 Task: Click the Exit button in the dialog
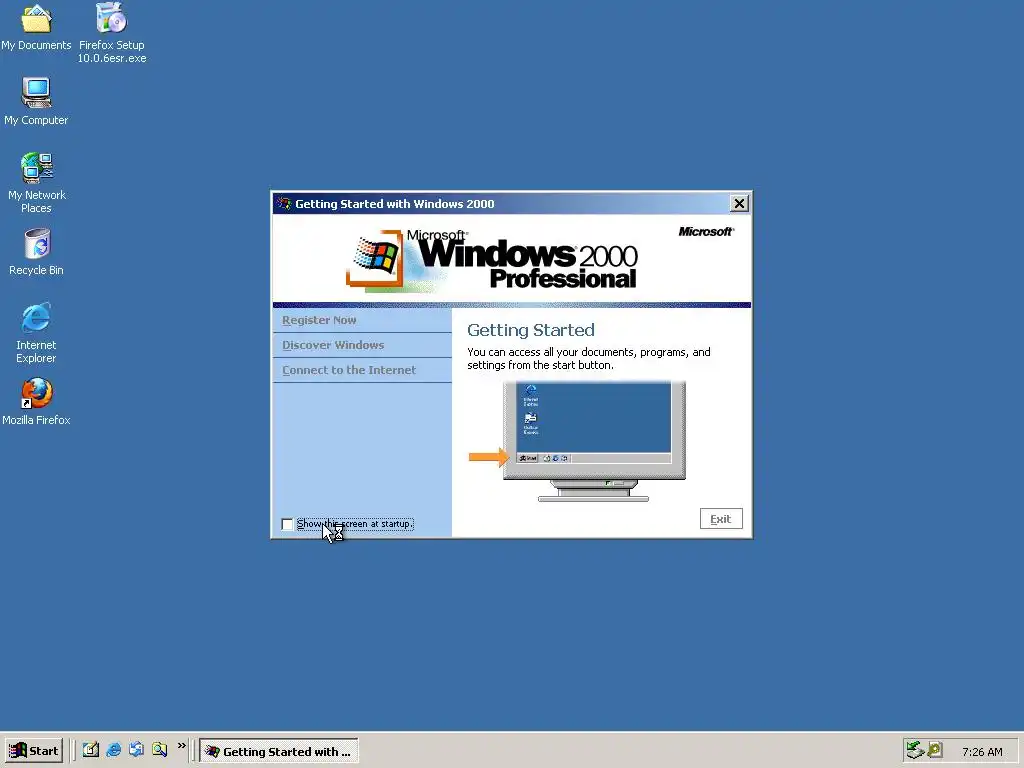point(721,519)
